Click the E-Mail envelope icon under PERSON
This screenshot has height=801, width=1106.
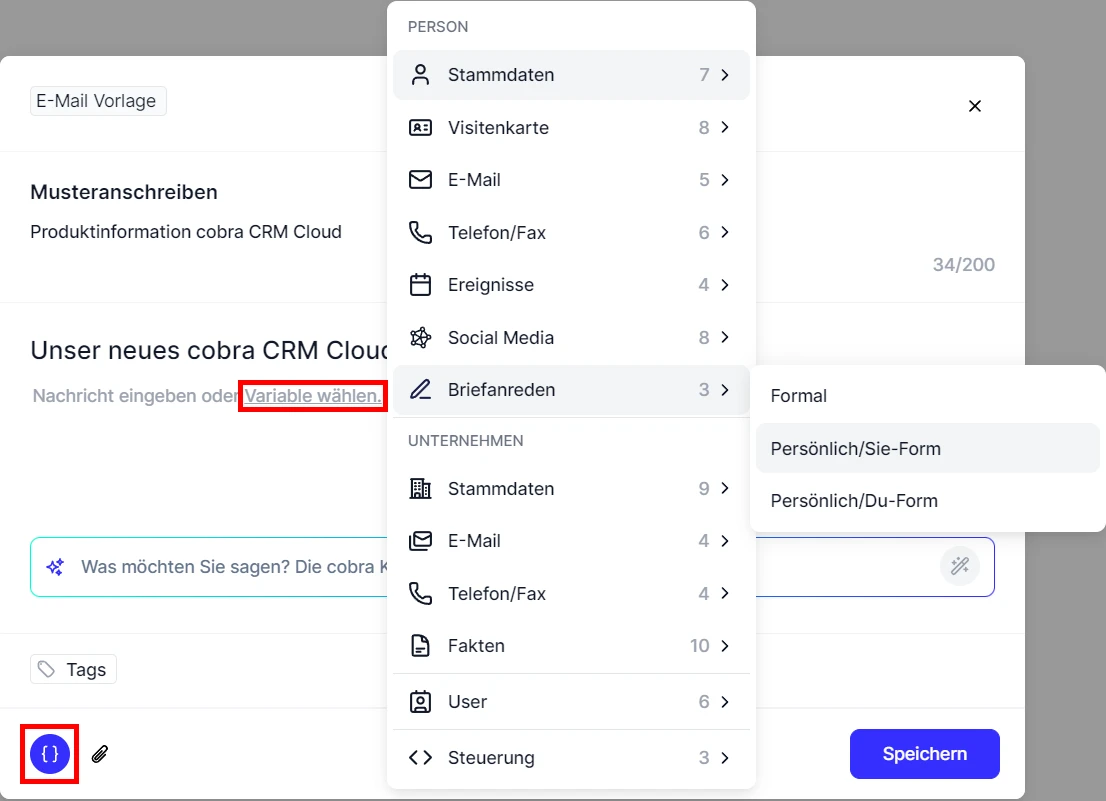tap(419, 180)
